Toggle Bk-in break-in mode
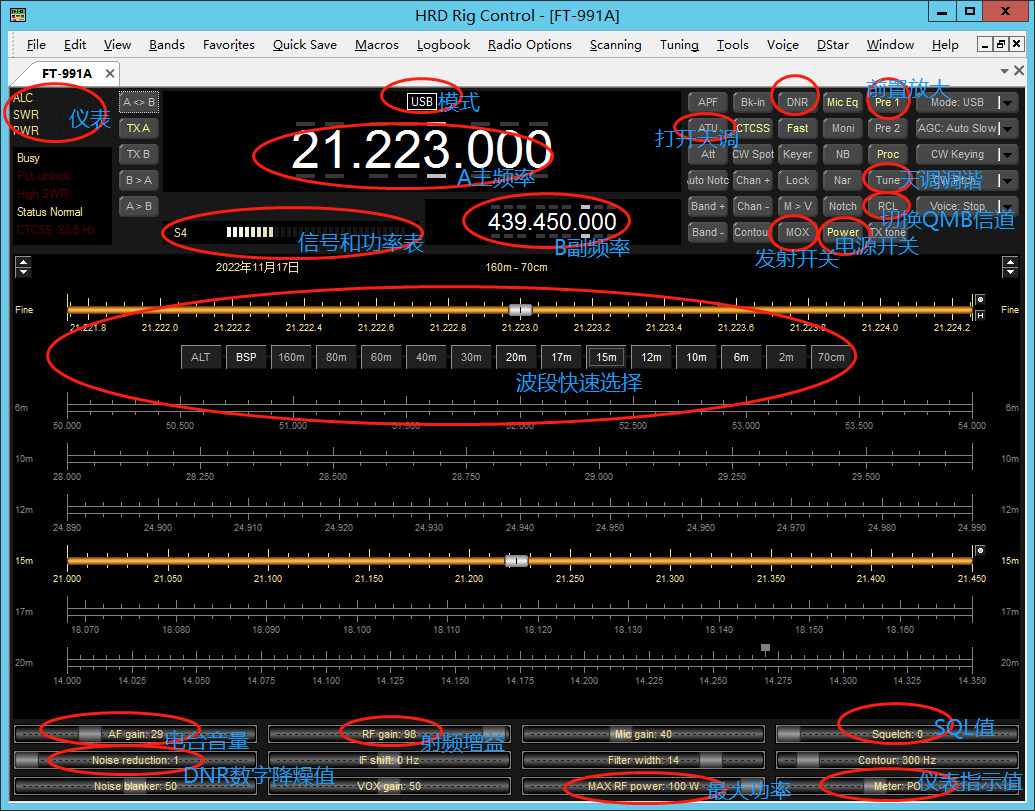 752,102
